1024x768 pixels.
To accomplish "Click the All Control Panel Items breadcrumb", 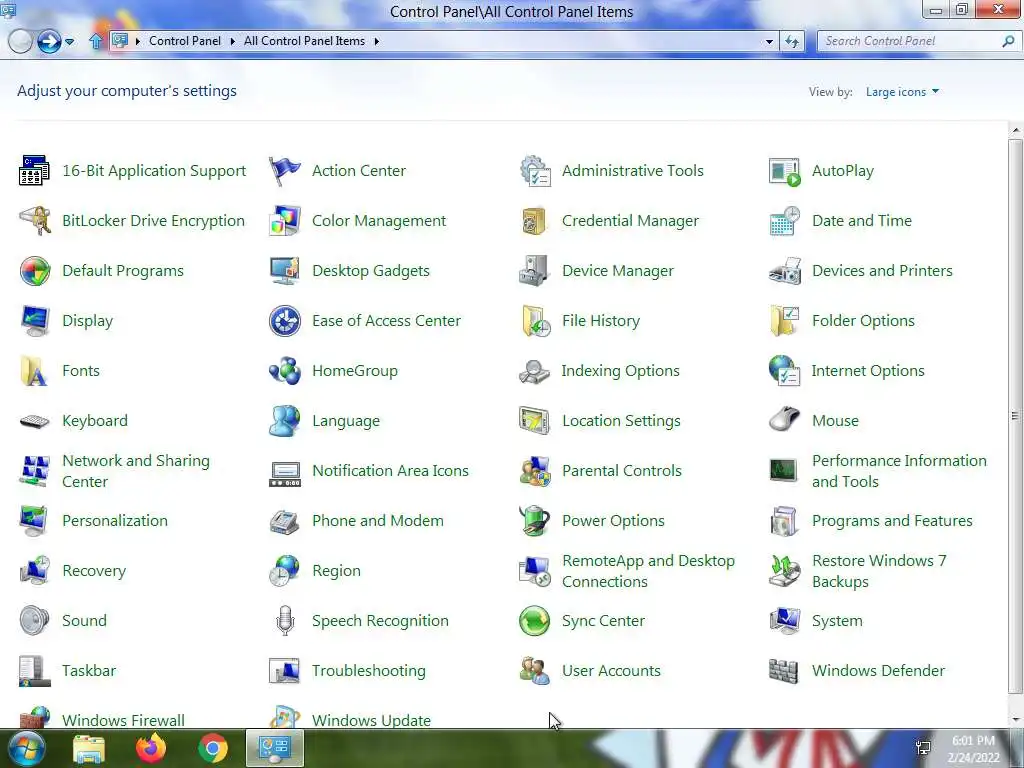I will (304, 40).
